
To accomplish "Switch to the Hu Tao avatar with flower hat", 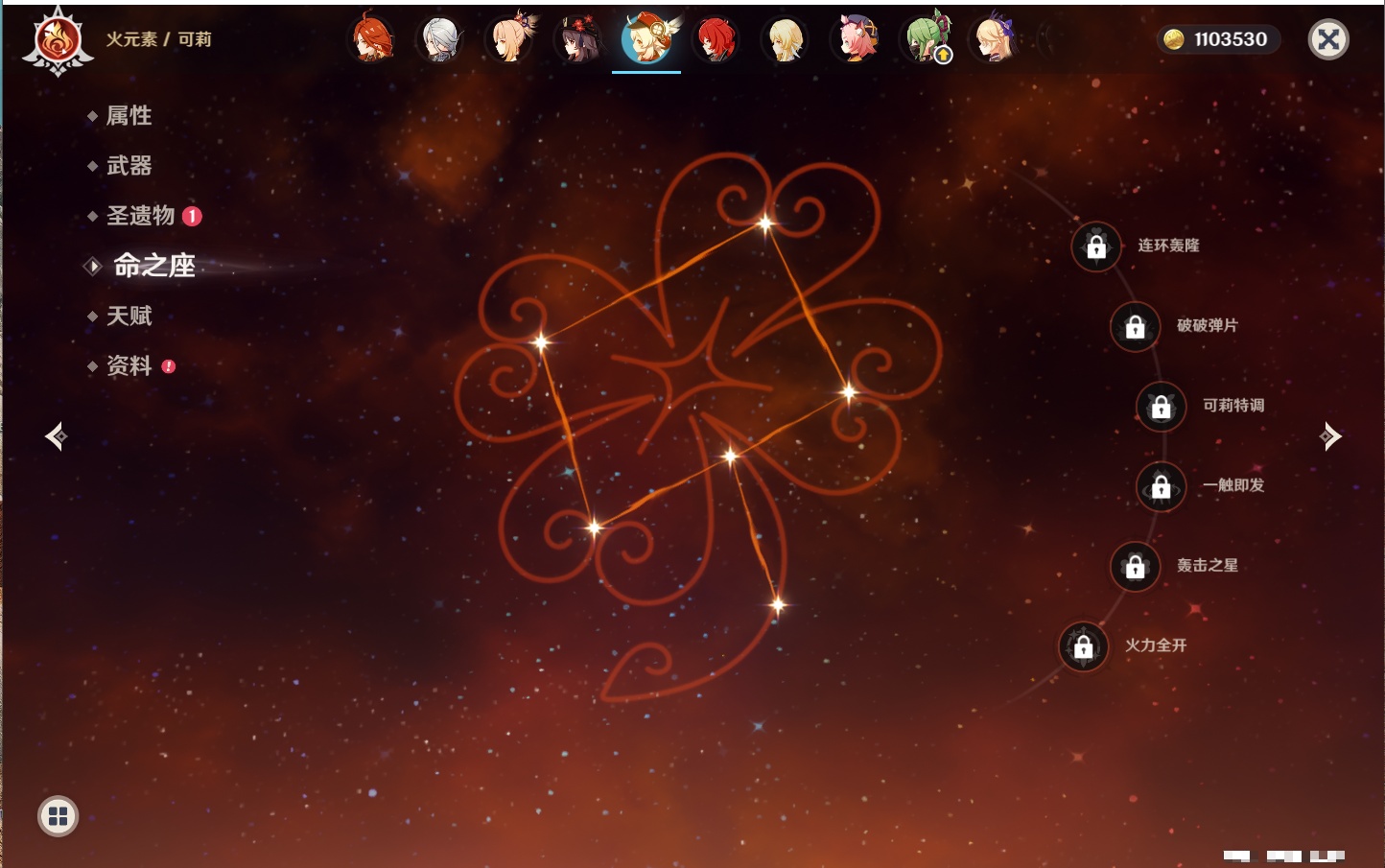I will pos(579,39).
